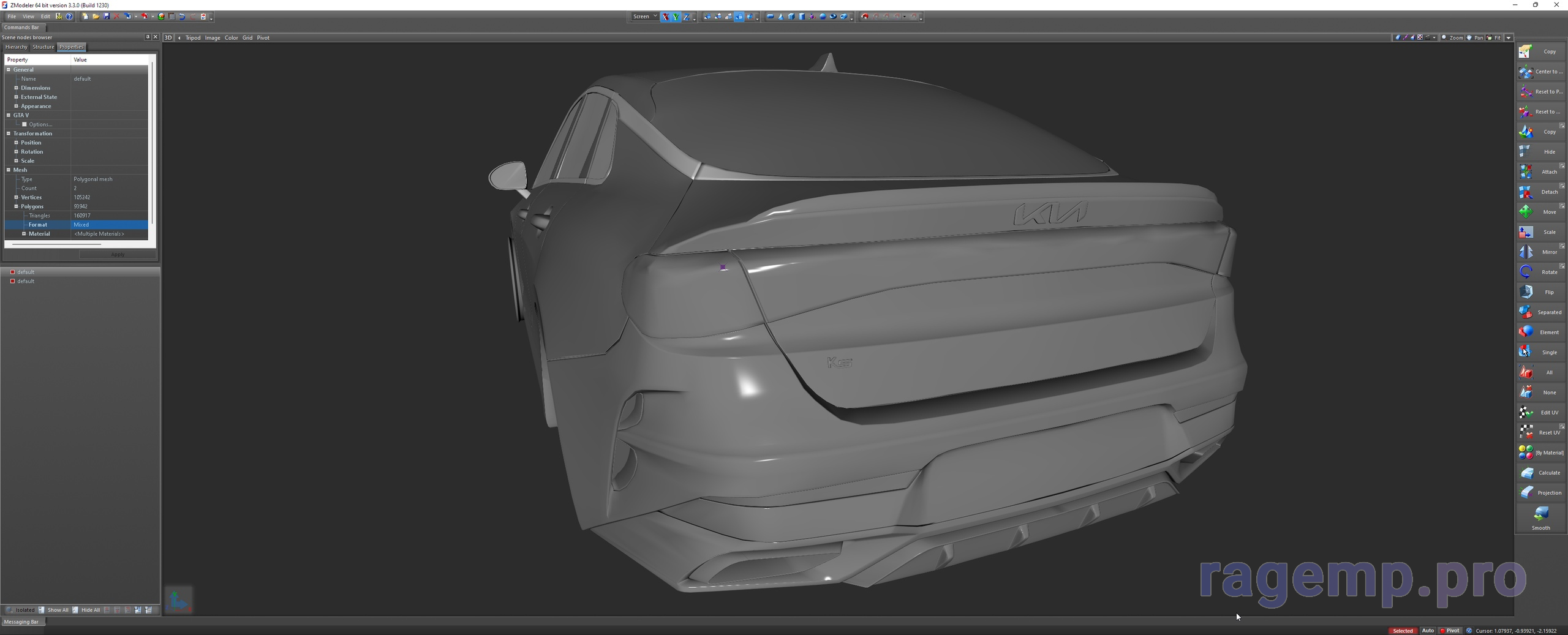This screenshot has width=1568, height=635.
Task: Select the Format row value Mixed
Action: pyautogui.click(x=109, y=225)
